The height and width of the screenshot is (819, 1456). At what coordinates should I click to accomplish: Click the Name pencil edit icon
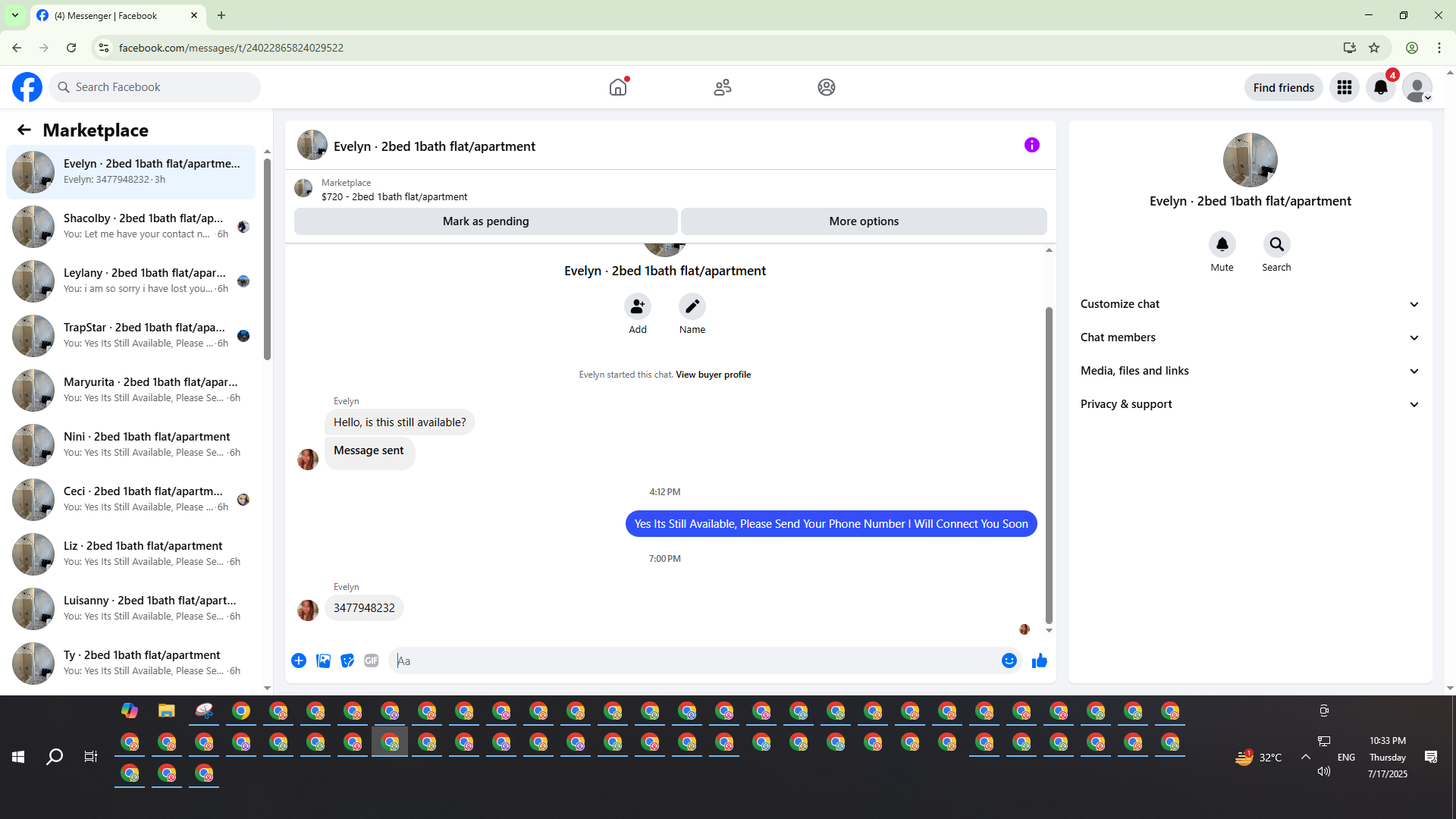tap(692, 306)
